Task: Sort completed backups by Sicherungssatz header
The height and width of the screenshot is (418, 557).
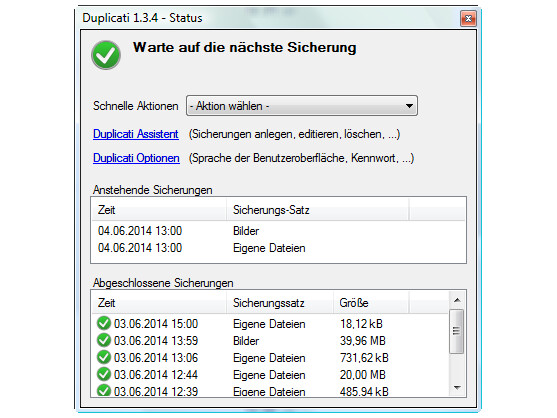Action: (x=280, y=303)
